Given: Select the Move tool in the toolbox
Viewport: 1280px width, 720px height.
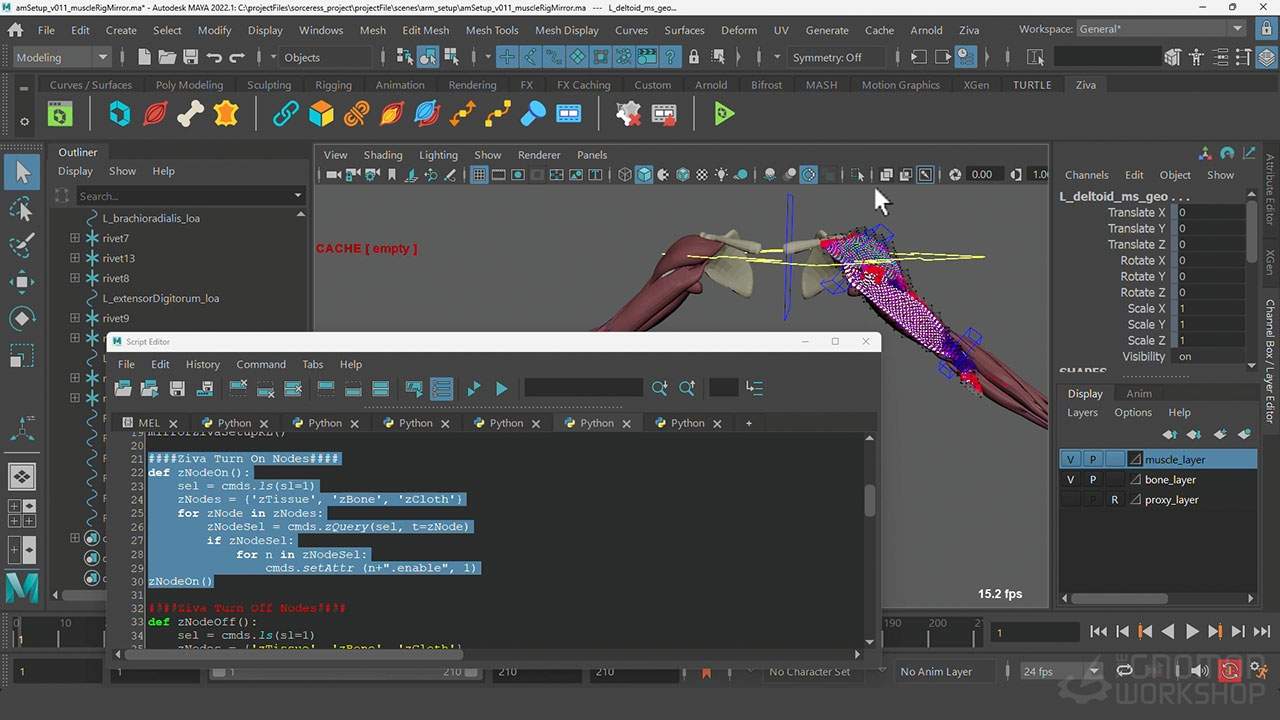Looking at the screenshot, I should tap(22, 281).
